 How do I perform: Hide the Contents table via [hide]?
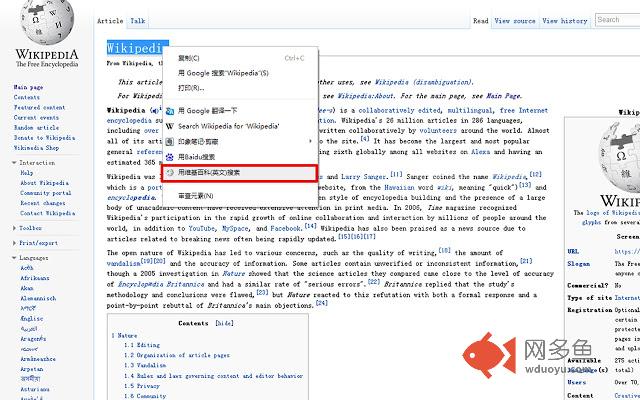224,323
